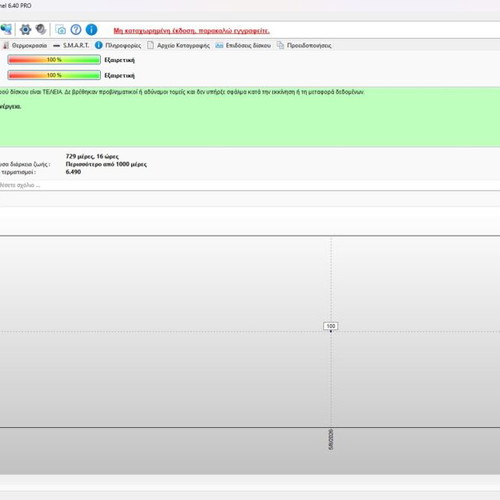Click the first 100% performance bar
This screenshot has width=500, height=500.
click(x=54, y=60)
